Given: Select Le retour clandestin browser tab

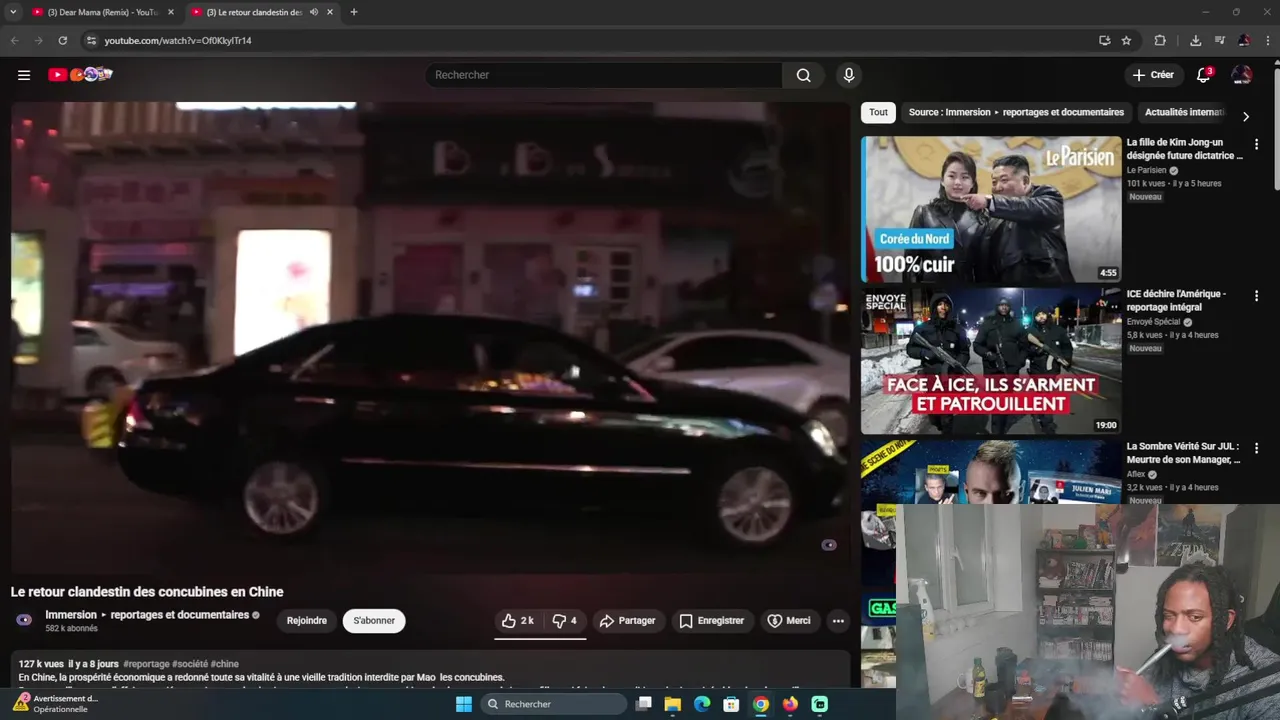Looking at the screenshot, I should tap(254, 12).
